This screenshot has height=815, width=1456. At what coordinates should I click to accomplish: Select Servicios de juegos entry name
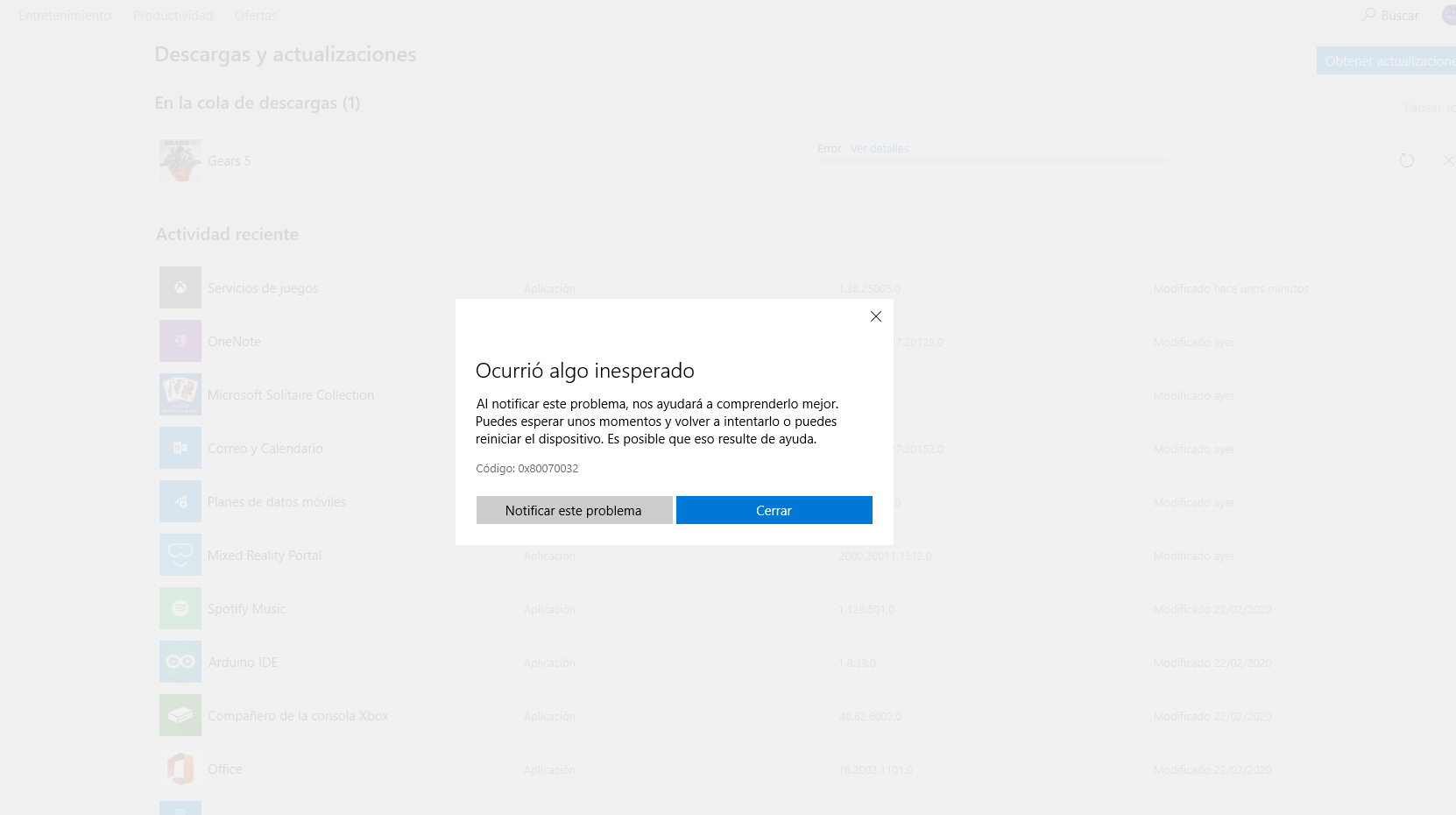263,288
